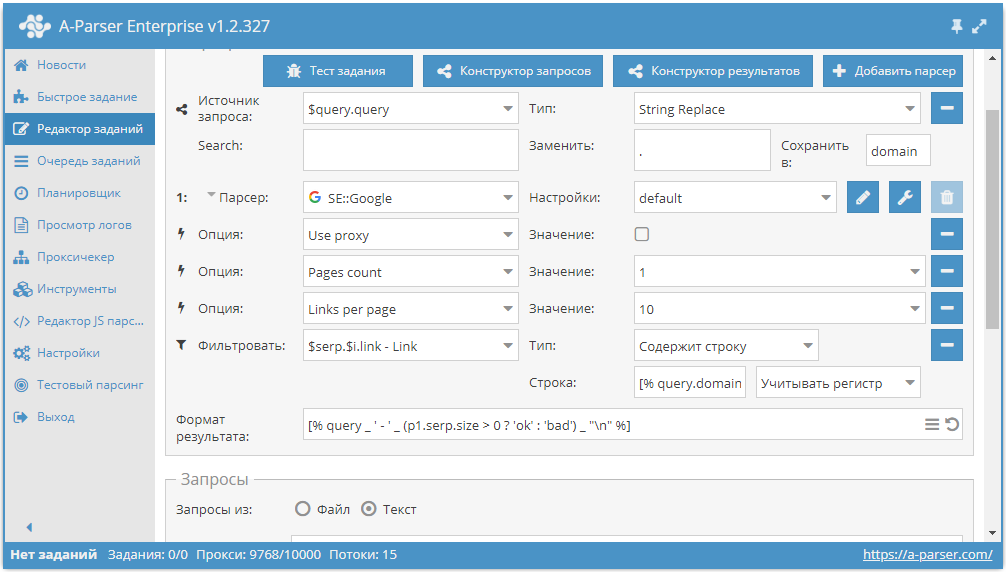Delete the parser with the trash icon
Image resolution: width=1006 pixels, height=572 pixels.
(x=946, y=198)
